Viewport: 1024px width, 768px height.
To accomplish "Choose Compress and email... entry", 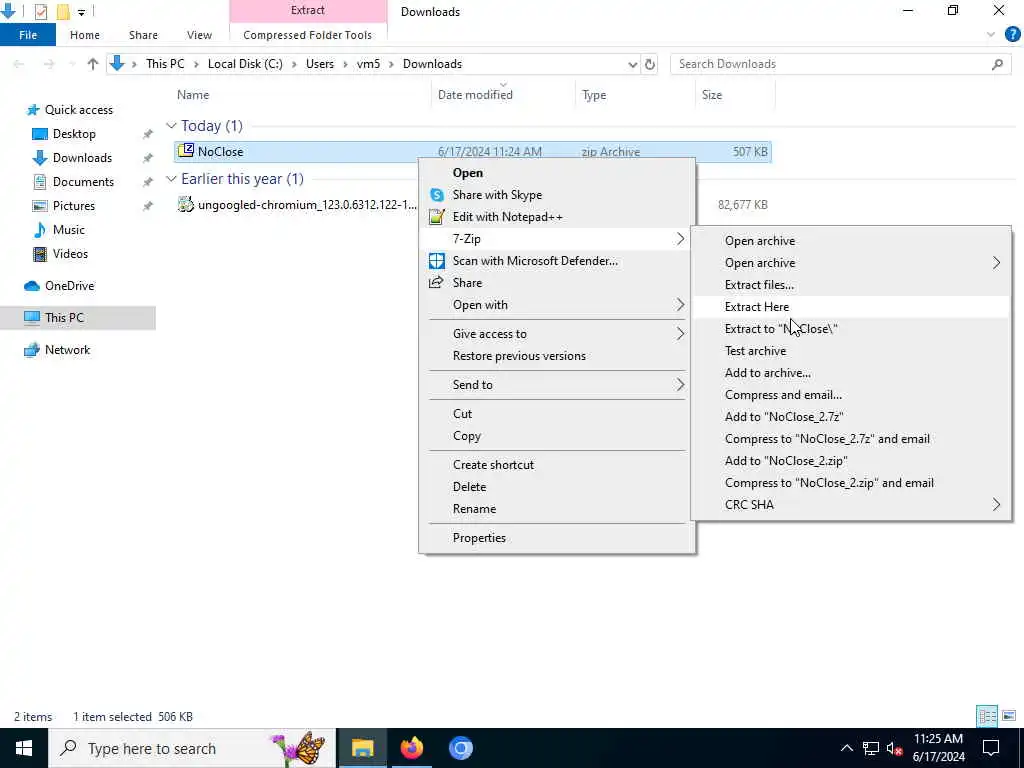I will click(851, 394).
